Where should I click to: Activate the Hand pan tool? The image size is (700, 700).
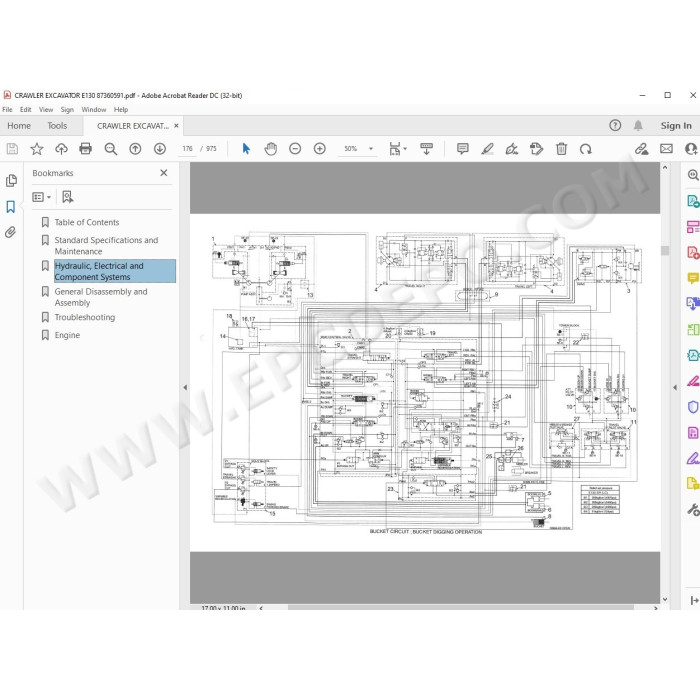pos(271,149)
